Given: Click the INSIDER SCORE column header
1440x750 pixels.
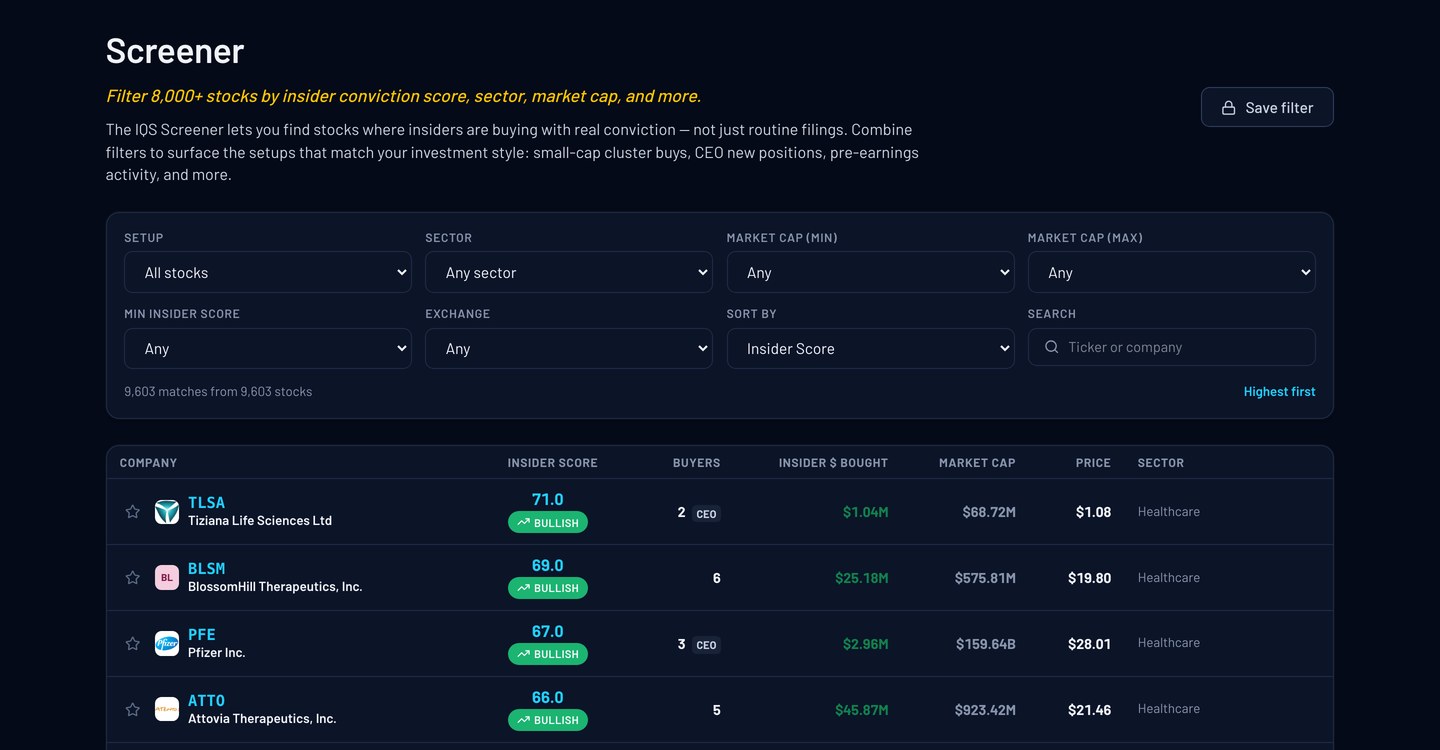Looking at the screenshot, I should point(552,463).
